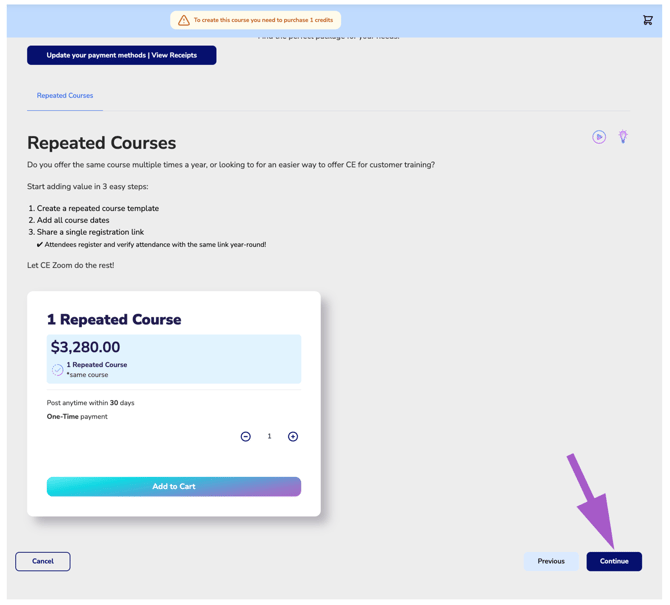Screen dimensions: 670x605
Task: Open the shopping cart icon
Action: click(x=647, y=20)
